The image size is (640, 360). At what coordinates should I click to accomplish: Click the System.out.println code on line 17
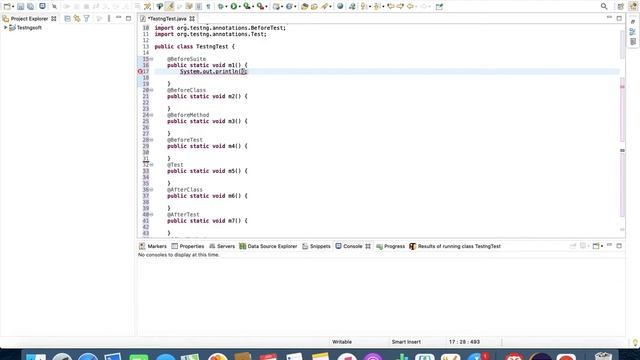click(213, 71)
